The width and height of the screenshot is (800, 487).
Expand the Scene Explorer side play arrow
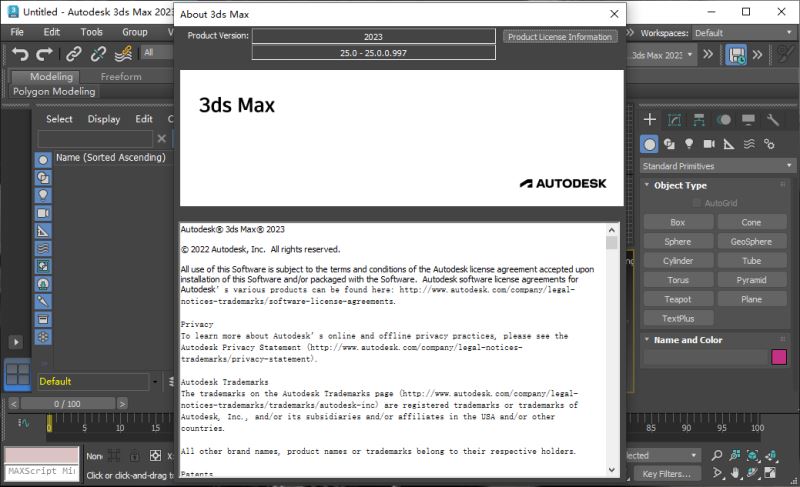coord(16,342)
